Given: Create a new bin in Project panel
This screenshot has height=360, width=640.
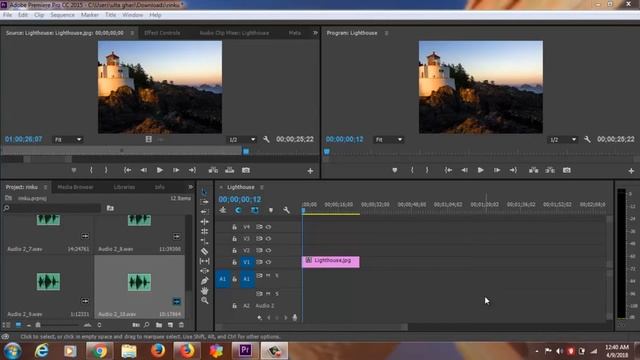Looking at the screenshot, I should (x=159, y=325).
